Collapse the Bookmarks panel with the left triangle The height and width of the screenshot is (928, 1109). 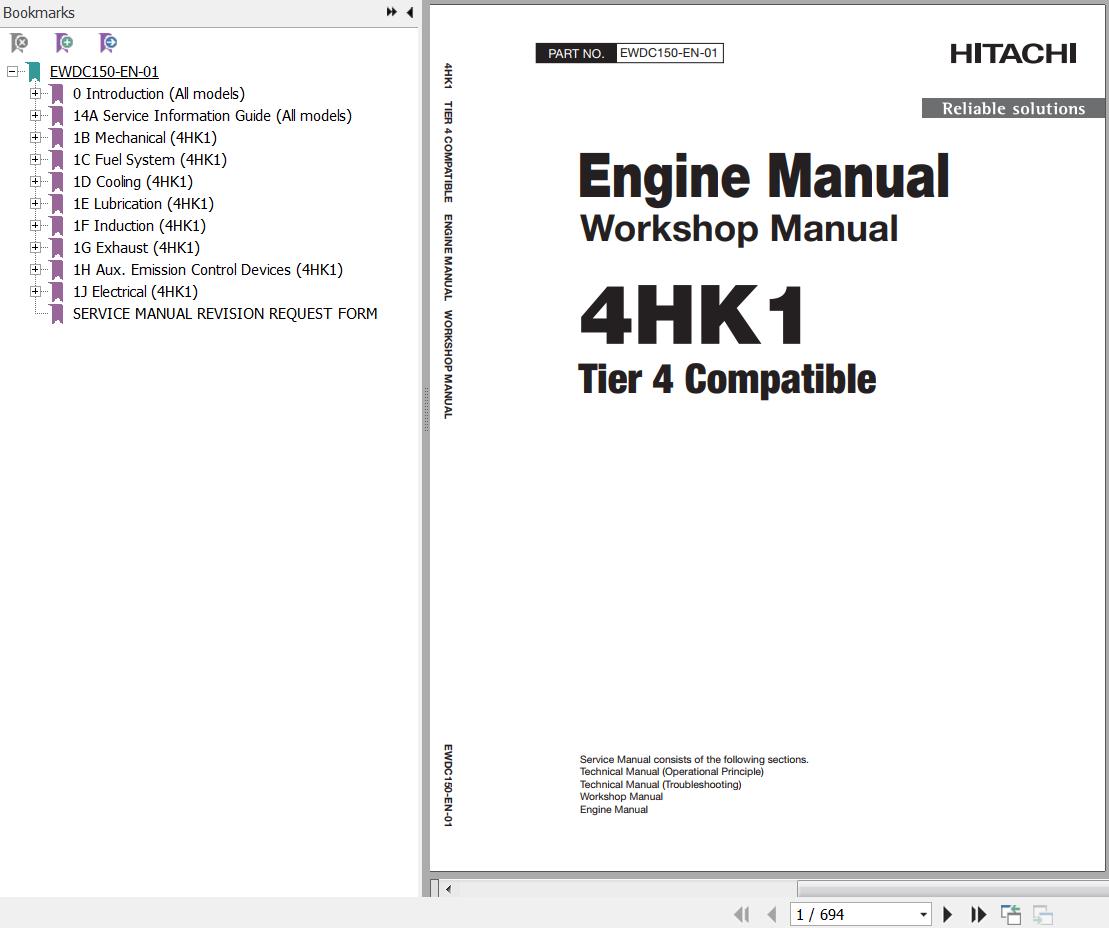point(410,12)
